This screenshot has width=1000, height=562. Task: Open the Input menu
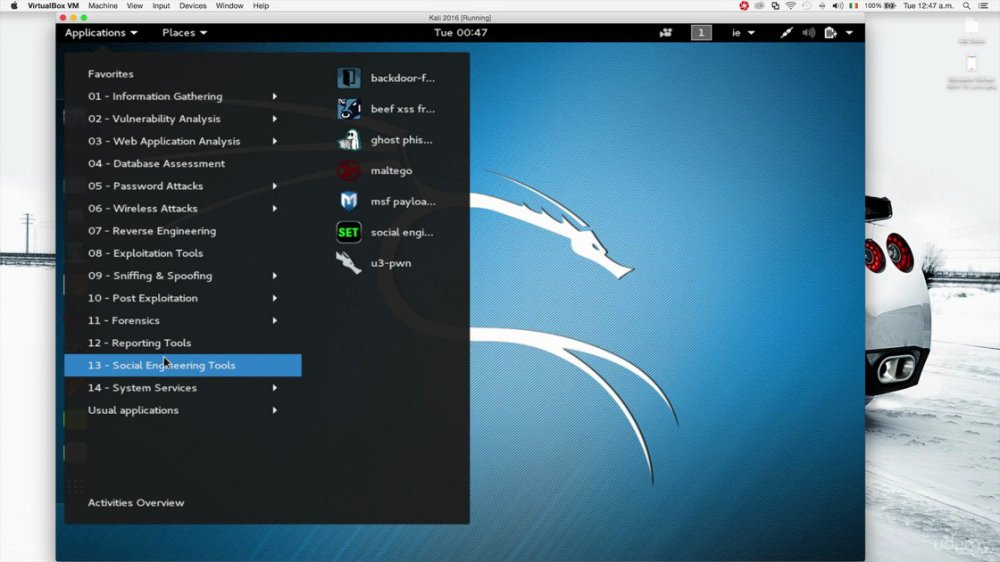(x=161, y=6)
